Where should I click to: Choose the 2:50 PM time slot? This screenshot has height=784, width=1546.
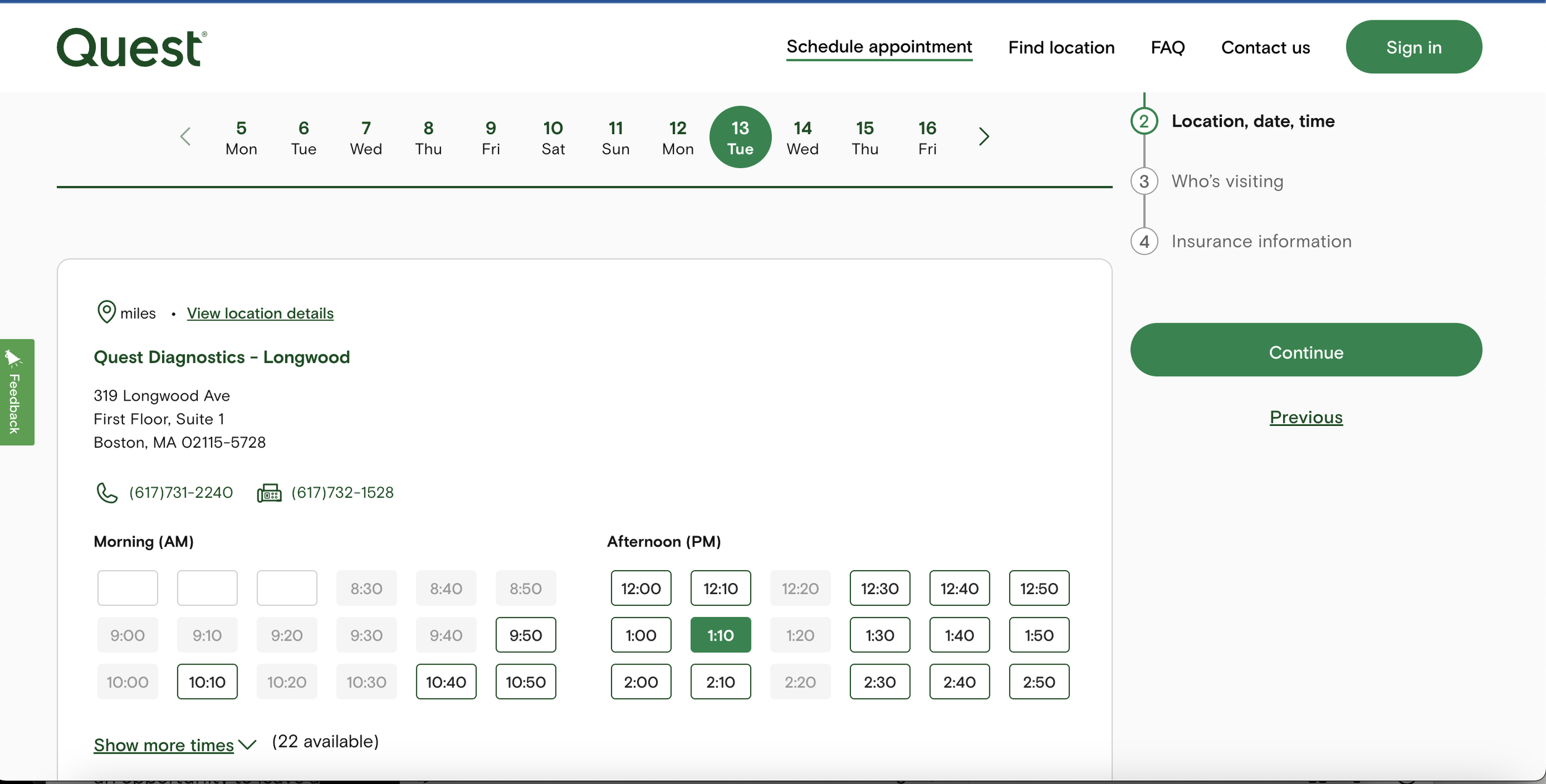point(1038,681)
